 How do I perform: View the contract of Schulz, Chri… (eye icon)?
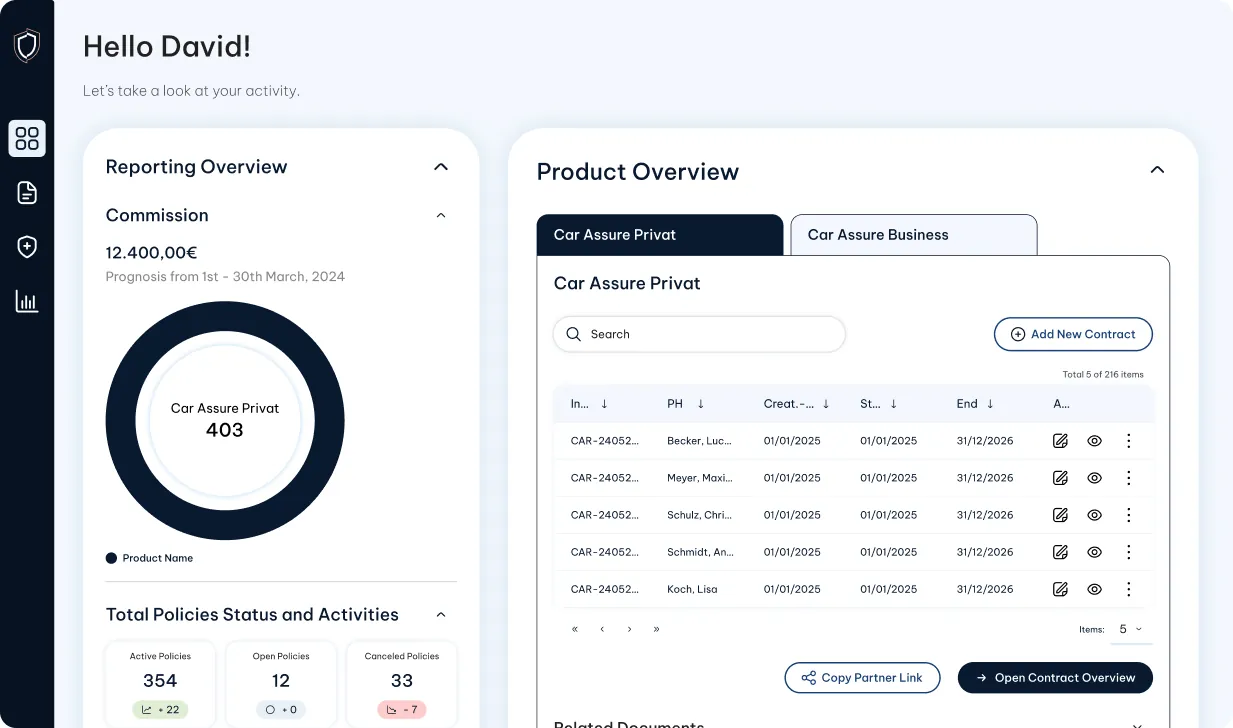[x=1094, y=515]
